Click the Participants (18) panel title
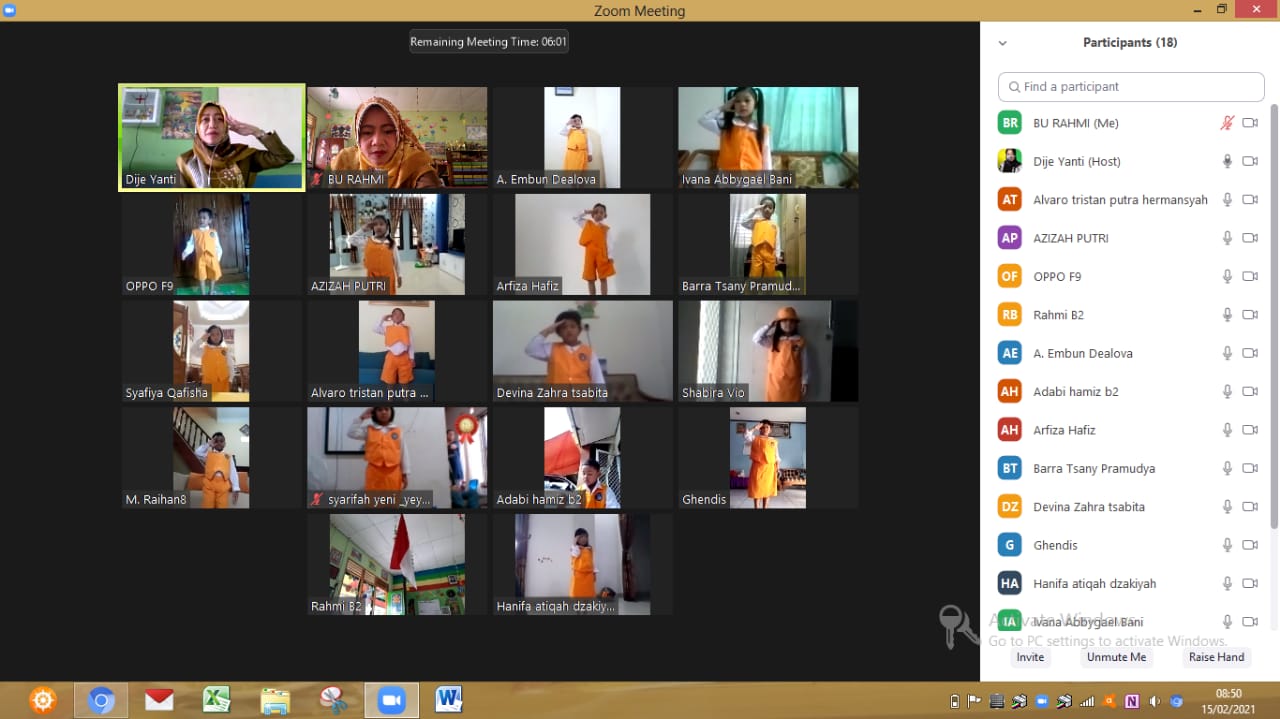The width and height of the screenshot is (1280, 719). pyautogui.click(x=1130, y=43)
